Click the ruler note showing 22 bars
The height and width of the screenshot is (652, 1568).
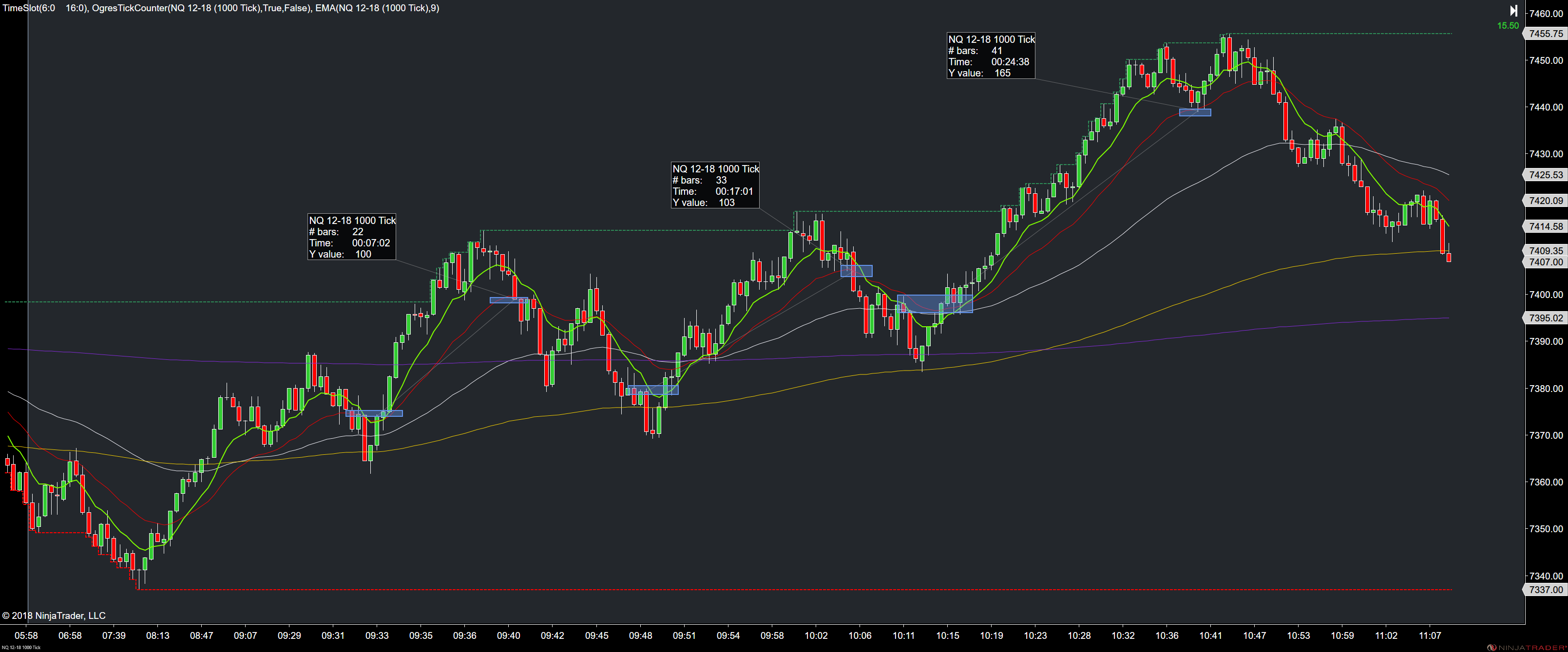352,237
